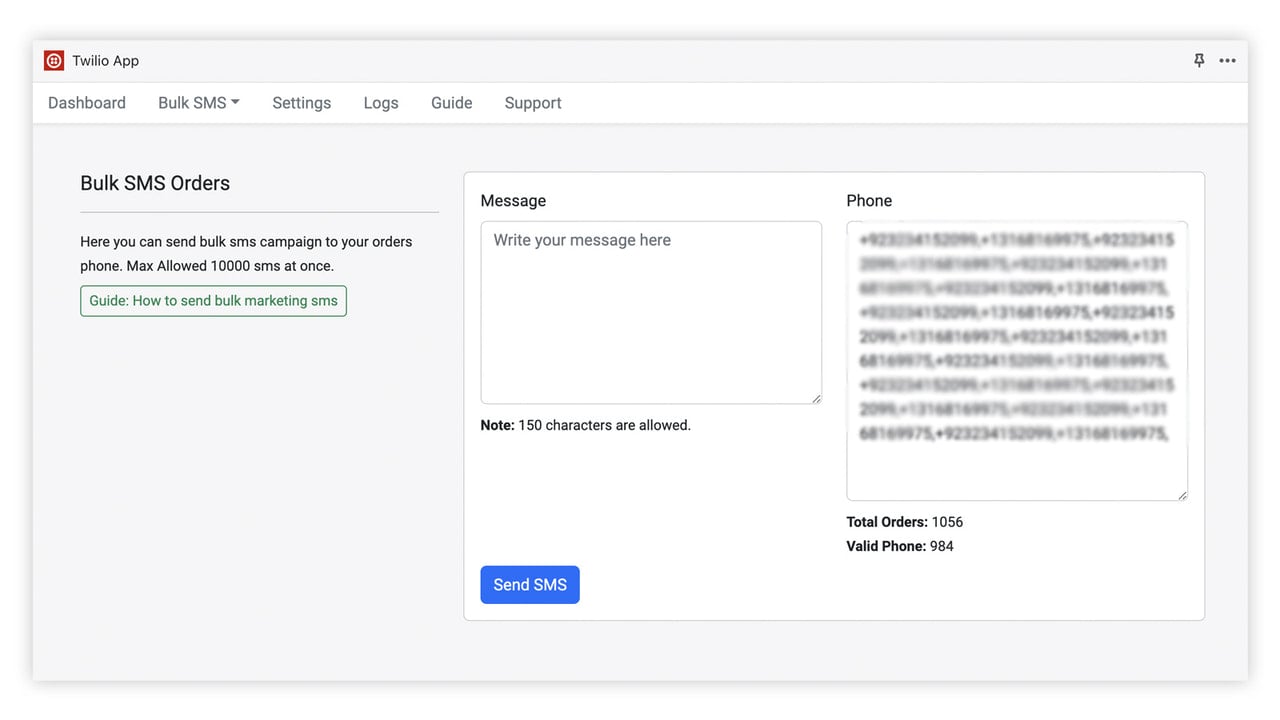Go to the Dashboard tab
Image resolution: width=1280 pixels, height=720 pixels.
[x=87, y=103]
